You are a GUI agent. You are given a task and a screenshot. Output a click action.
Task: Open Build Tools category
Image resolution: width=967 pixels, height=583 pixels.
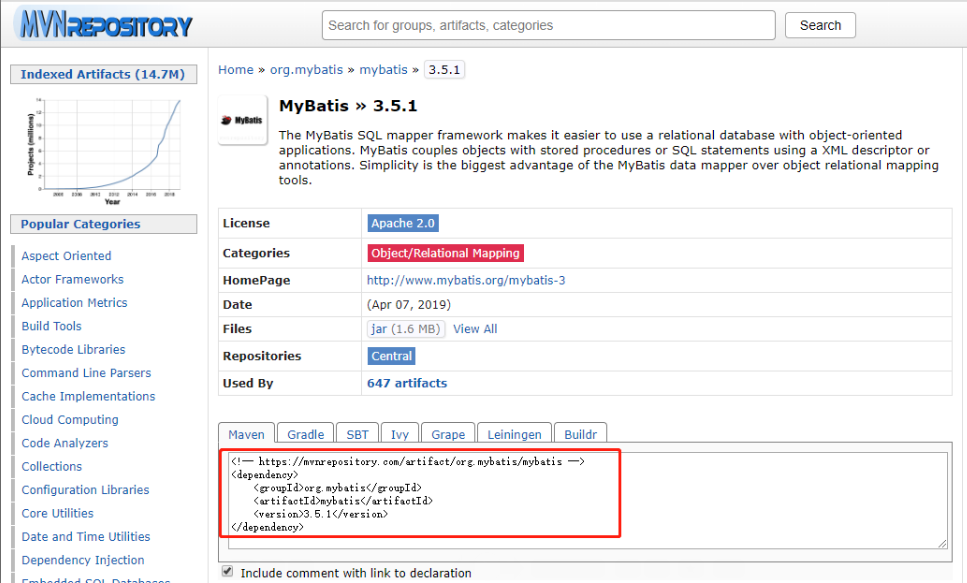coord(52,326)
